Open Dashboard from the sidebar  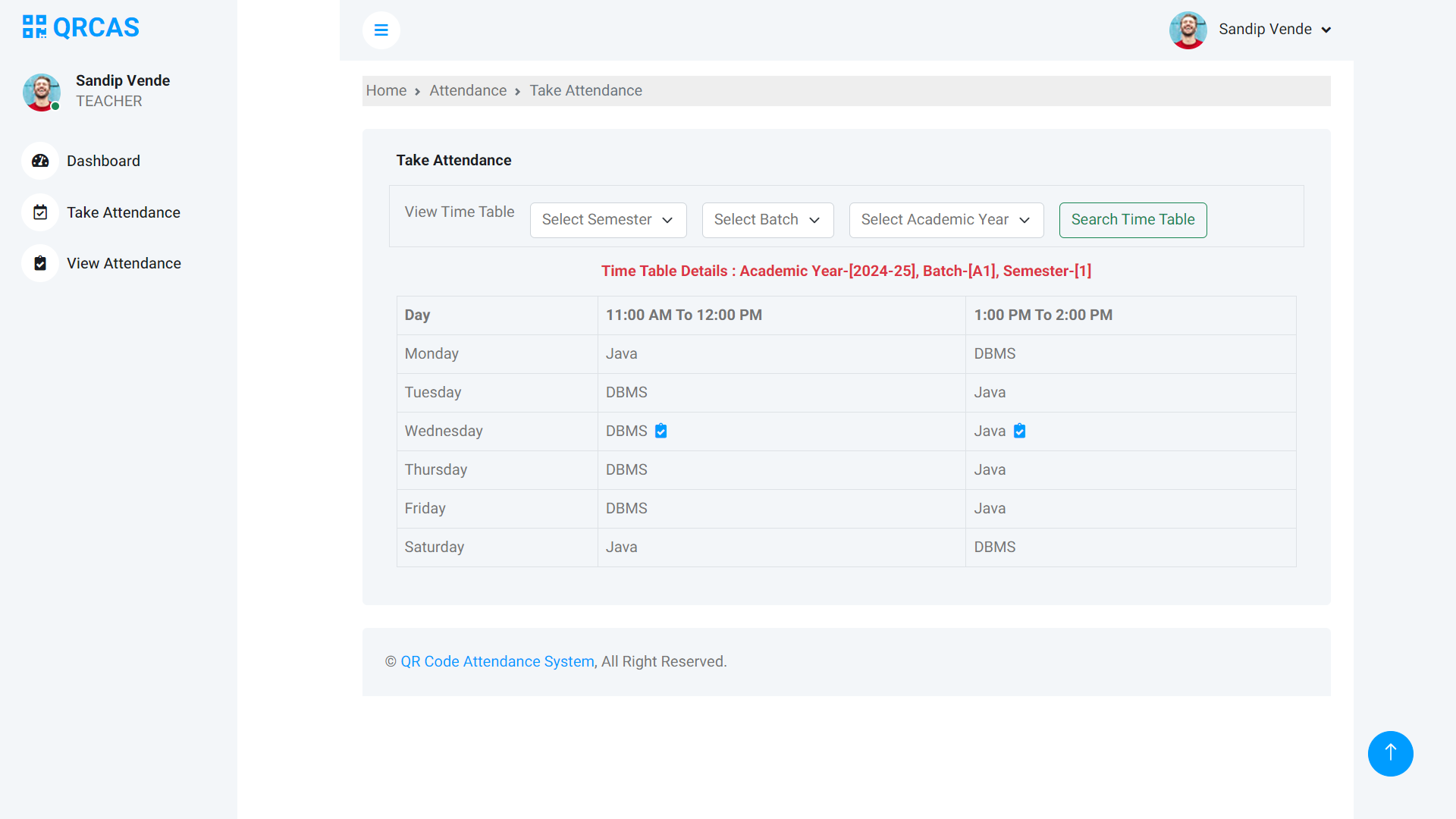[x=103, y=161]
